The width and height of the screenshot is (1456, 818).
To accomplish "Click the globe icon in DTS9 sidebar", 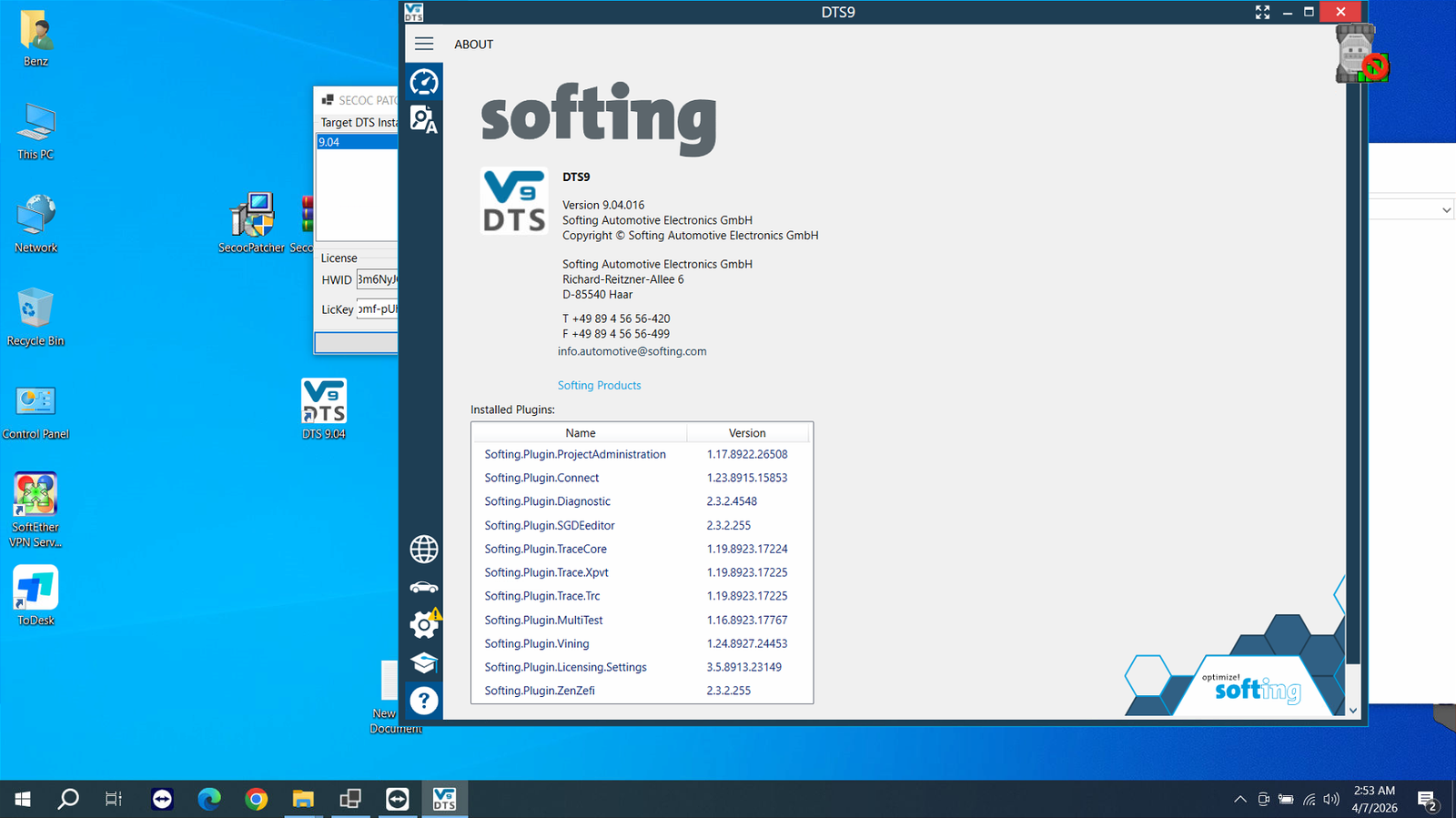I will pos(424,550).
